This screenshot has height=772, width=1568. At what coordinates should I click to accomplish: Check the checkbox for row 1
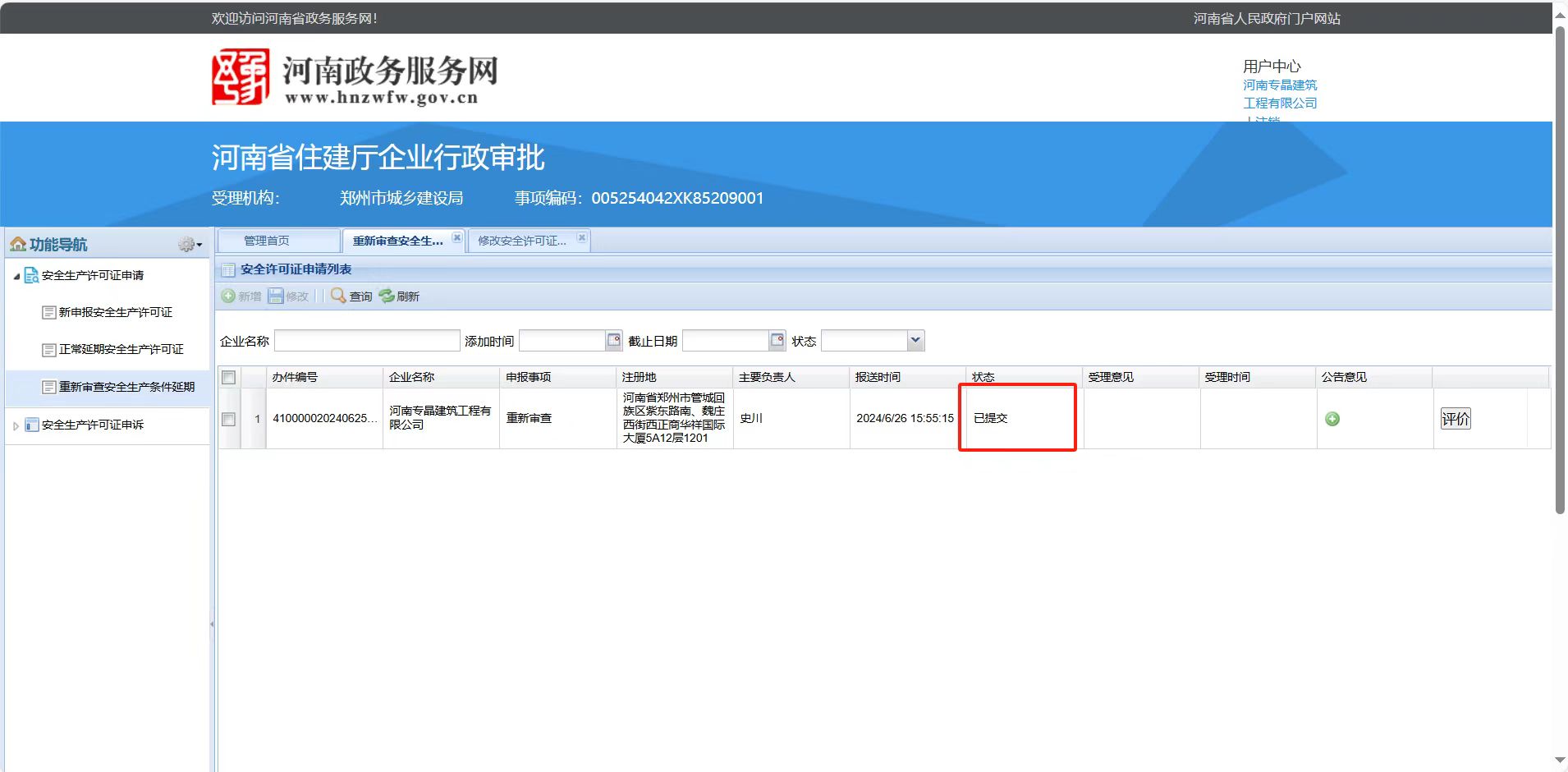pyautogui.click(x=229, y=419)
